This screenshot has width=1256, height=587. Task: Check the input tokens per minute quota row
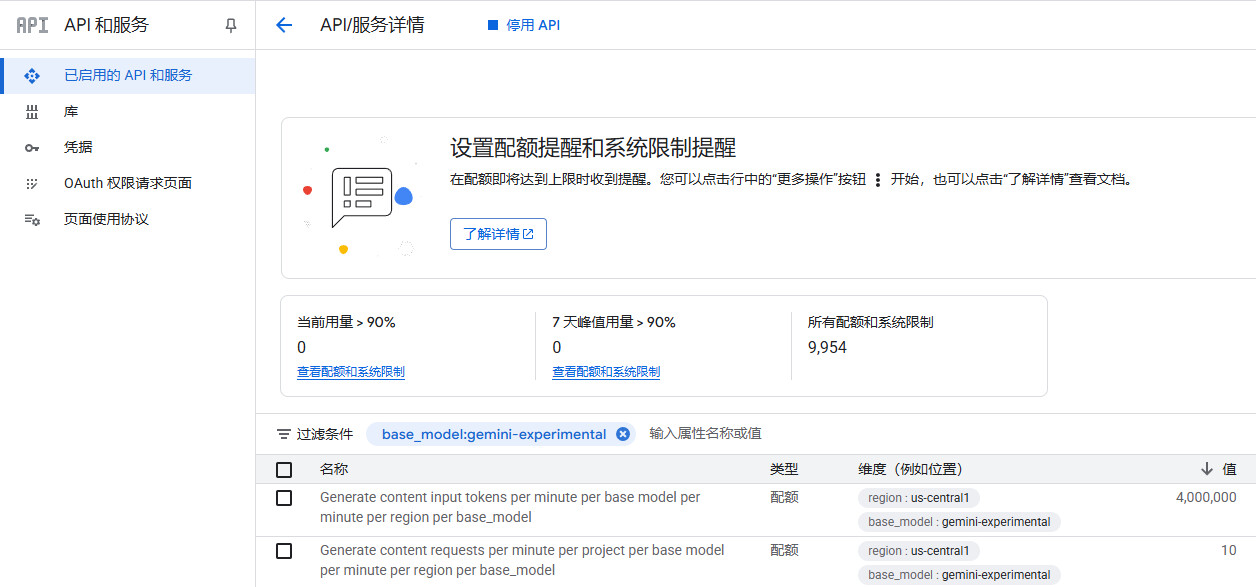[x=284, y=498]
